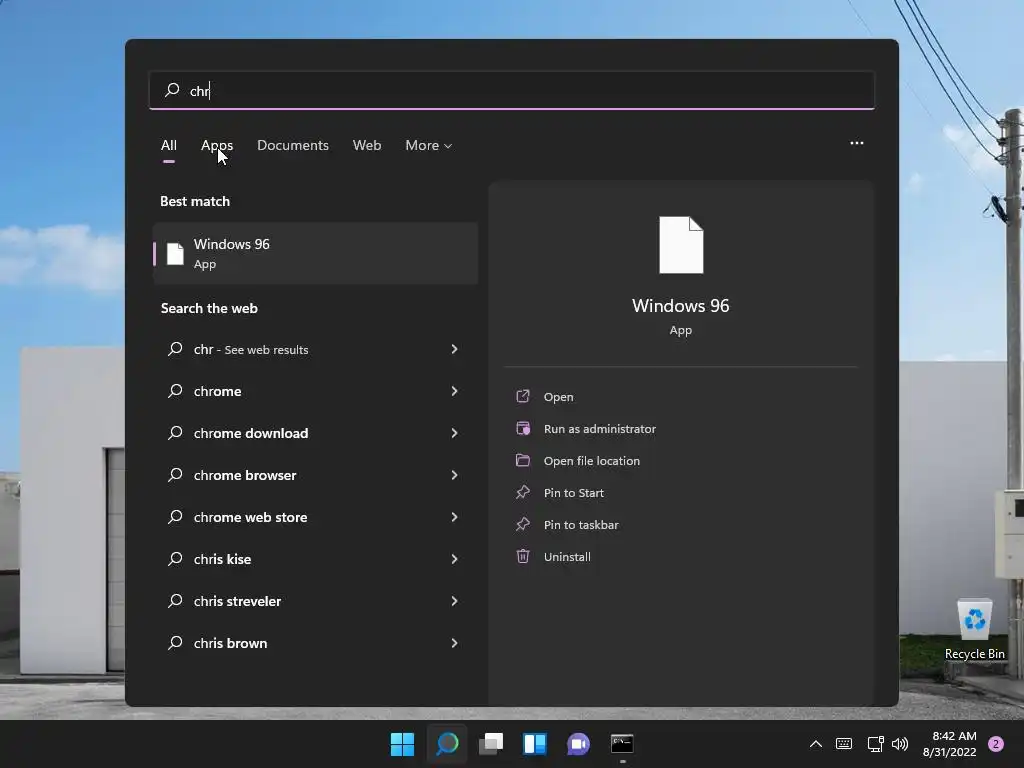Switch to the Apps filter tab

point(217,145)
